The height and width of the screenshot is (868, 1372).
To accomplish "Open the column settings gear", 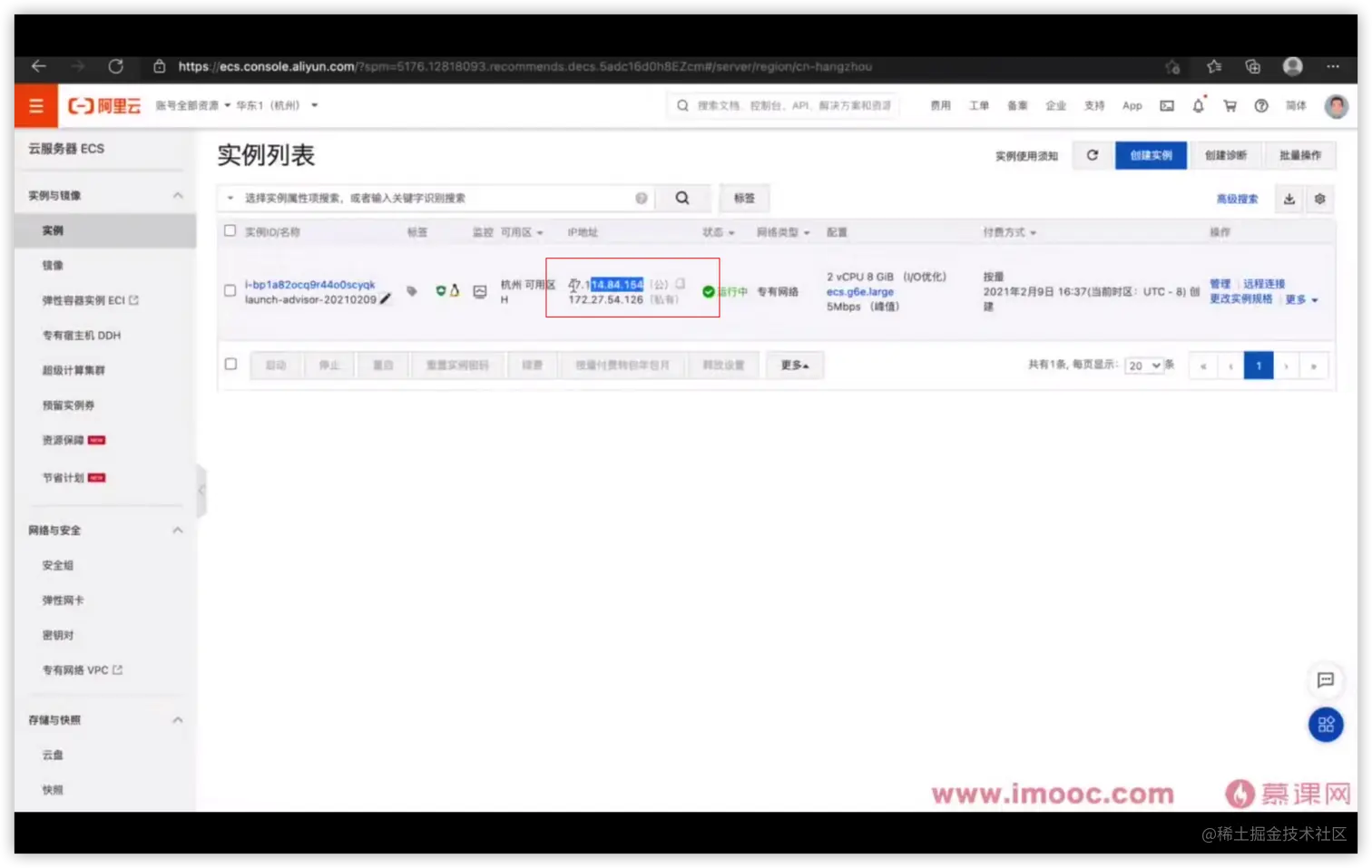I will point(1319,199).
